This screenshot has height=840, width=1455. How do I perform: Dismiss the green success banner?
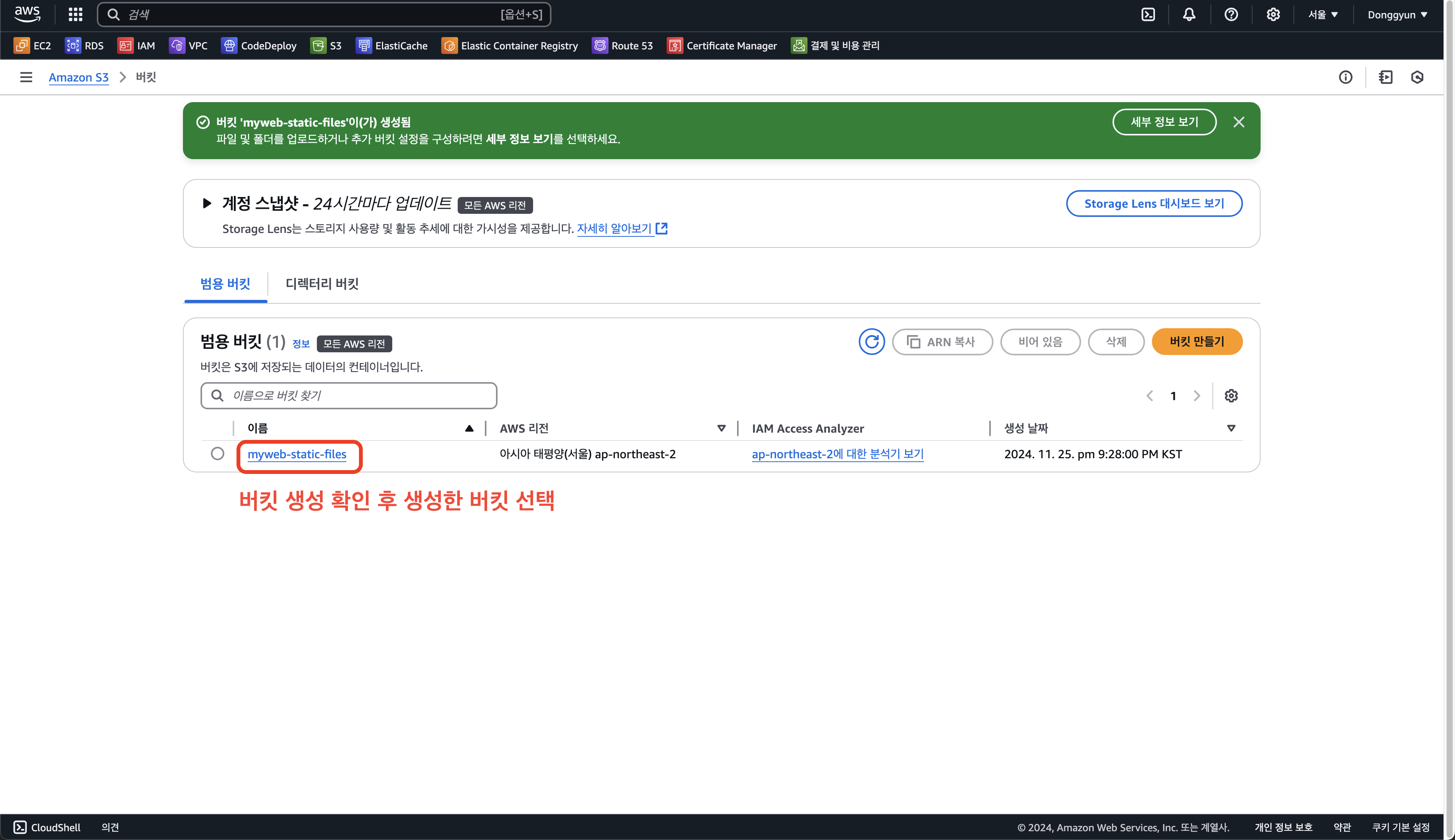pos(1238,122)
